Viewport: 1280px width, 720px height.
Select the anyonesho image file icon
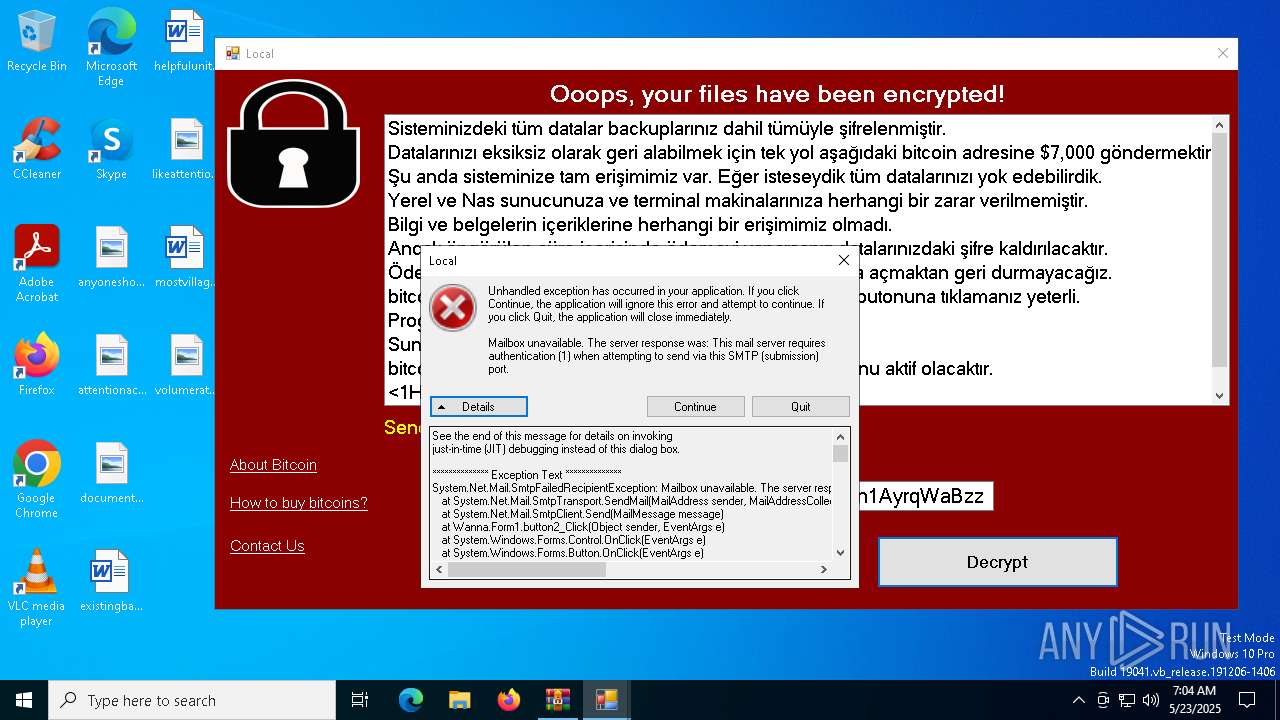pos(111,256)
